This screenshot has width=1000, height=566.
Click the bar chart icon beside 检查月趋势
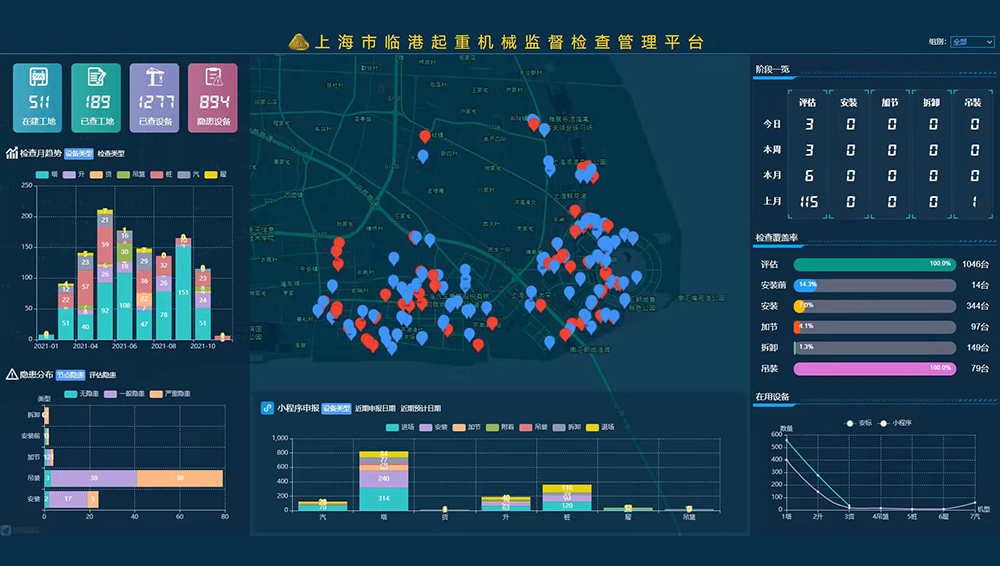[x=12, y=153]
